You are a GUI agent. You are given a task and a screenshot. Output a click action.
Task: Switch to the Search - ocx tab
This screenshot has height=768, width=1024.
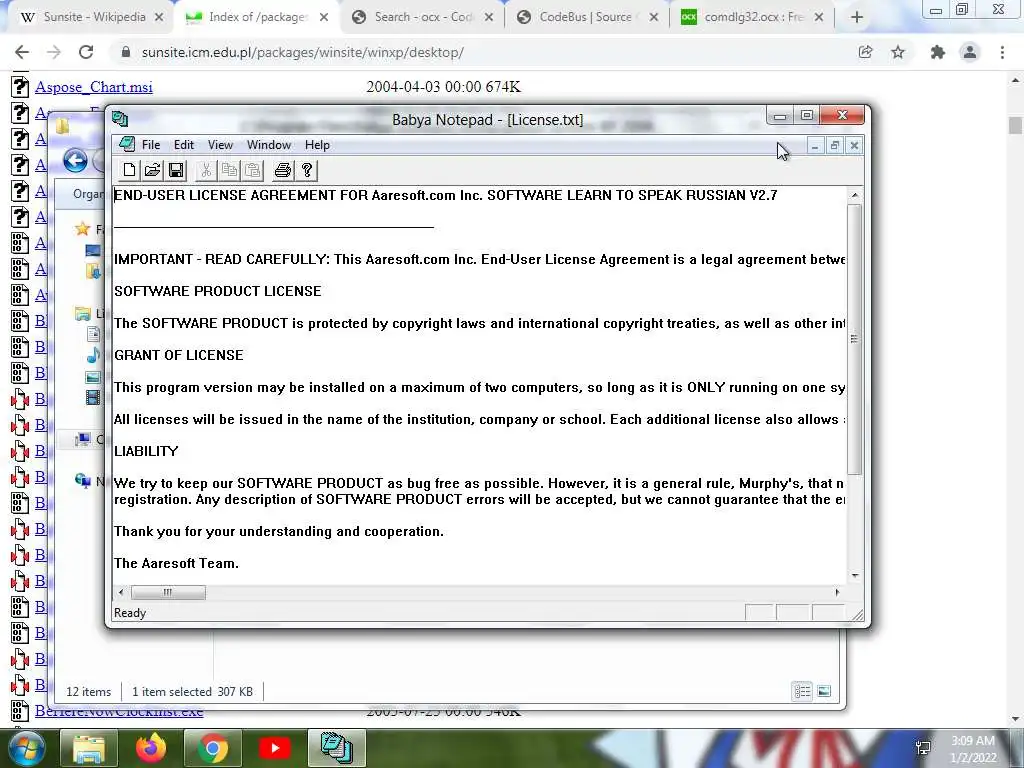pos(422,17)
